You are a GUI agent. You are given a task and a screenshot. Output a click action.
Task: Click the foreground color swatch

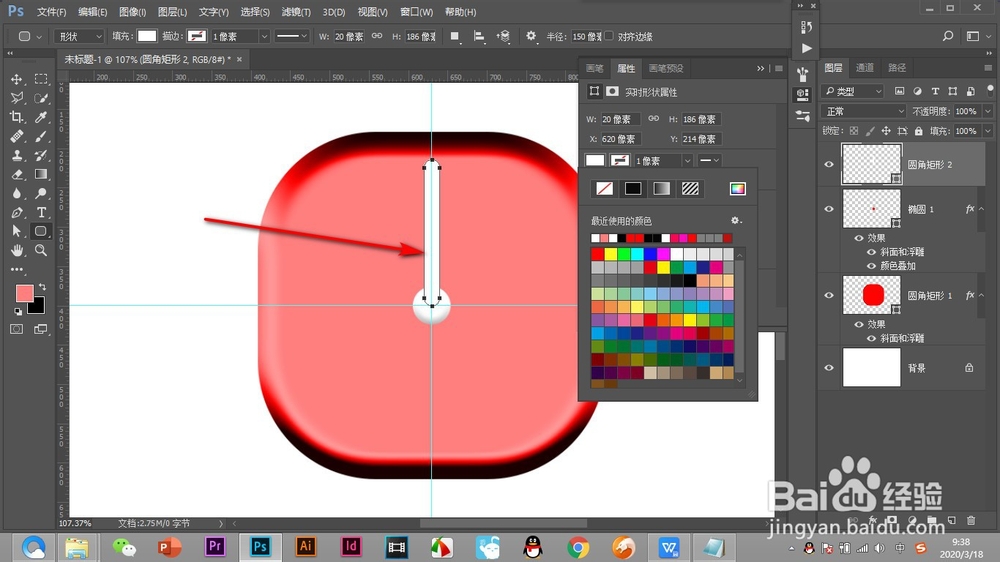pos(24,293)
